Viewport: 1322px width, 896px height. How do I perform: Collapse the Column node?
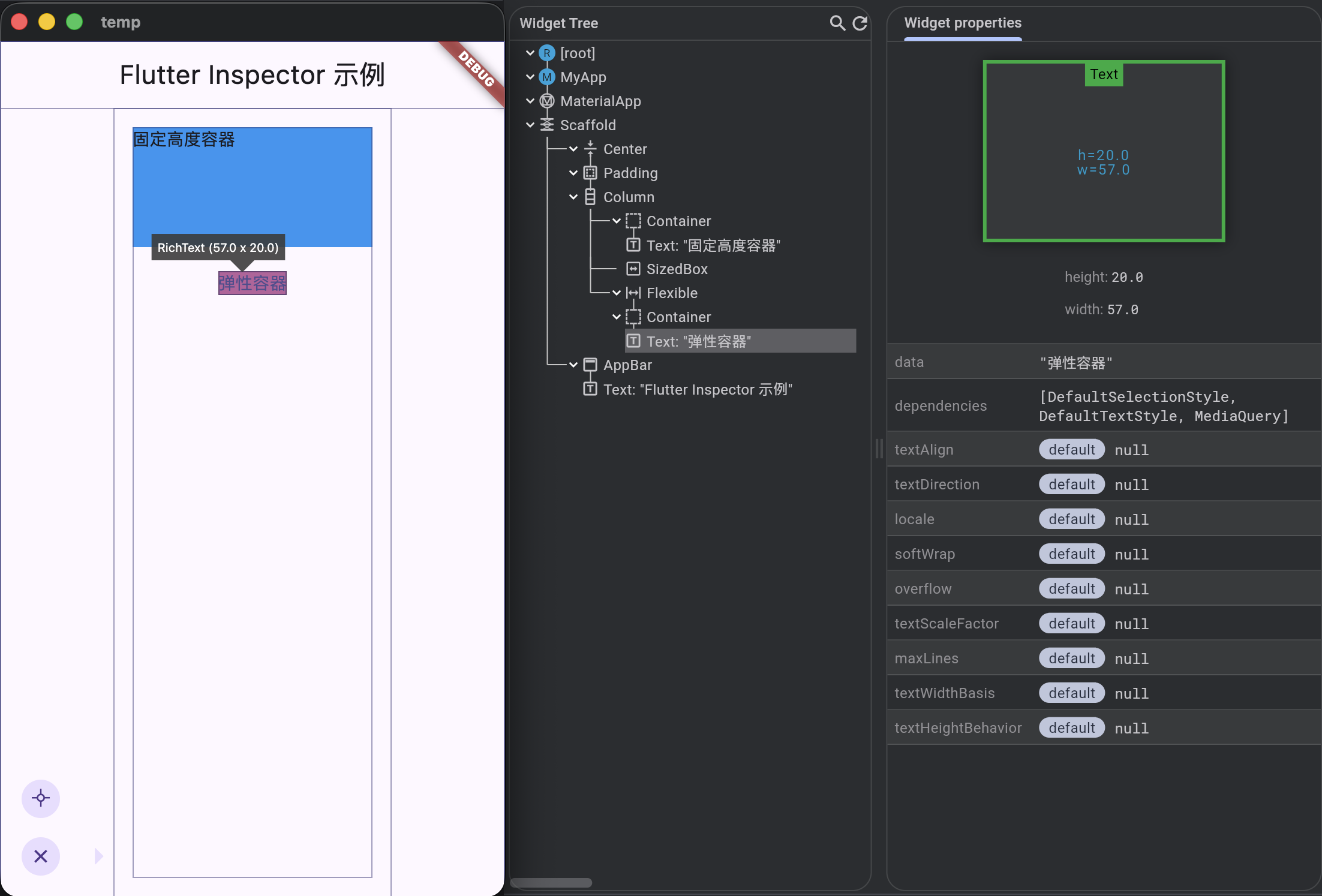coord(573,197)
